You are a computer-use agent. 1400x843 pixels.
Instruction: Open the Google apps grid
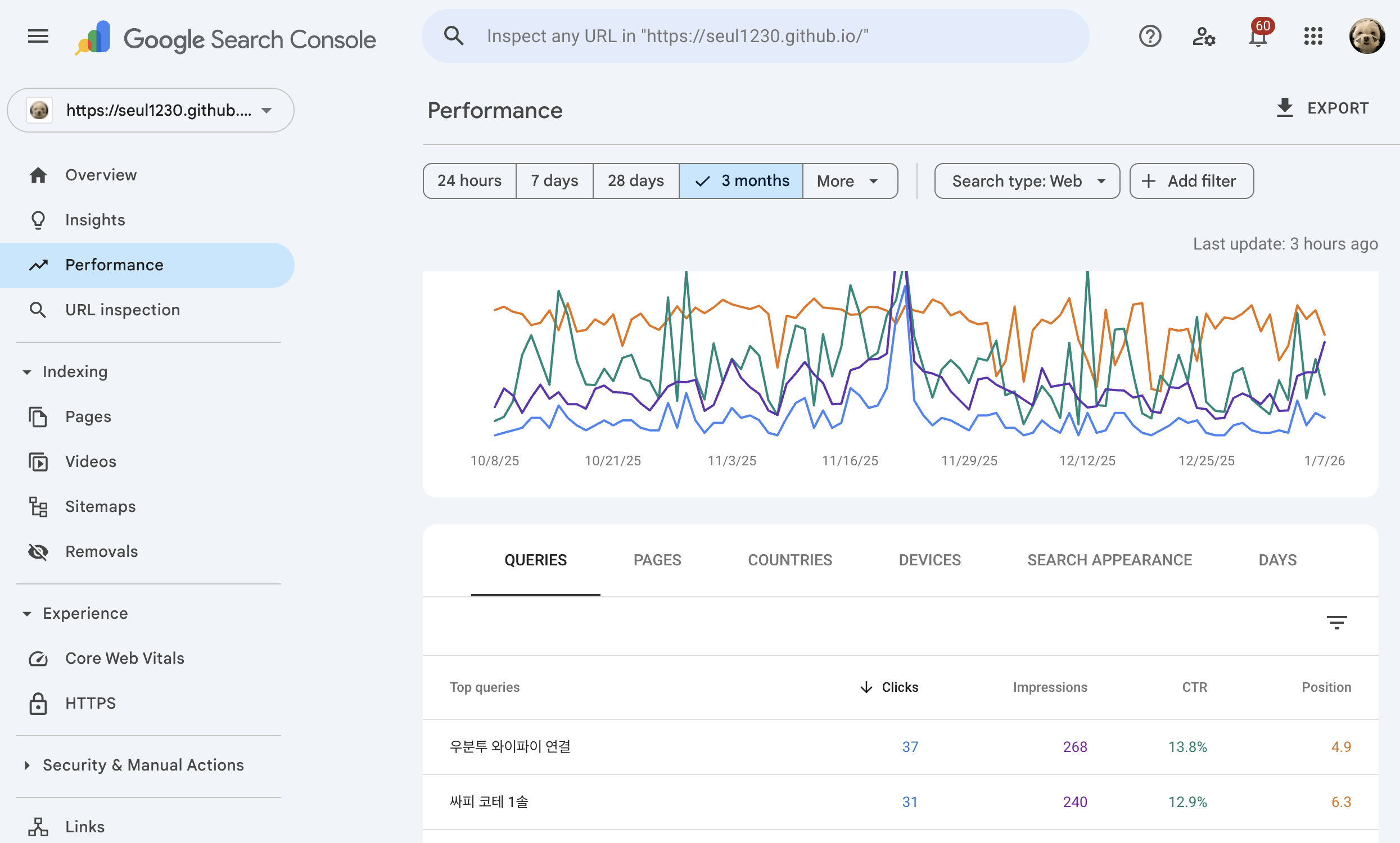click(1313, 37)
